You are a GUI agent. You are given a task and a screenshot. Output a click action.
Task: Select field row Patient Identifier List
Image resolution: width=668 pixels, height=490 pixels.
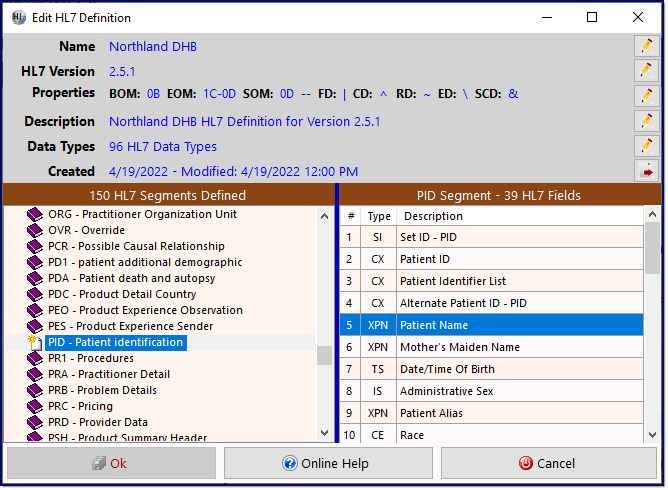point(492,281)
